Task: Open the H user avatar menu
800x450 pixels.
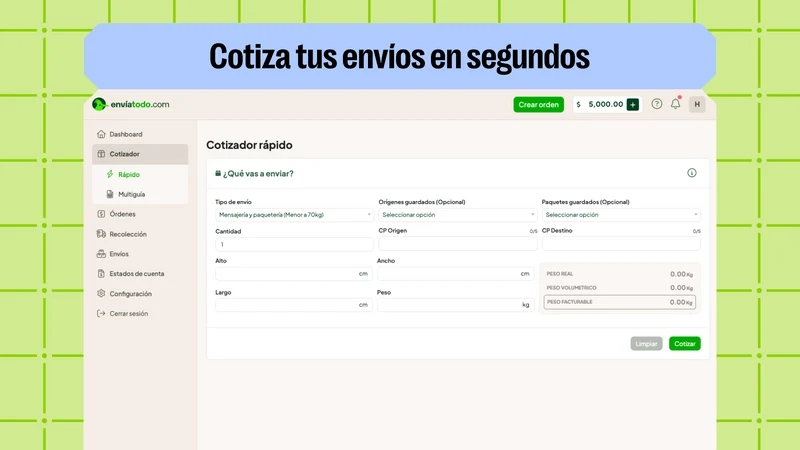Action: [697, 104]
